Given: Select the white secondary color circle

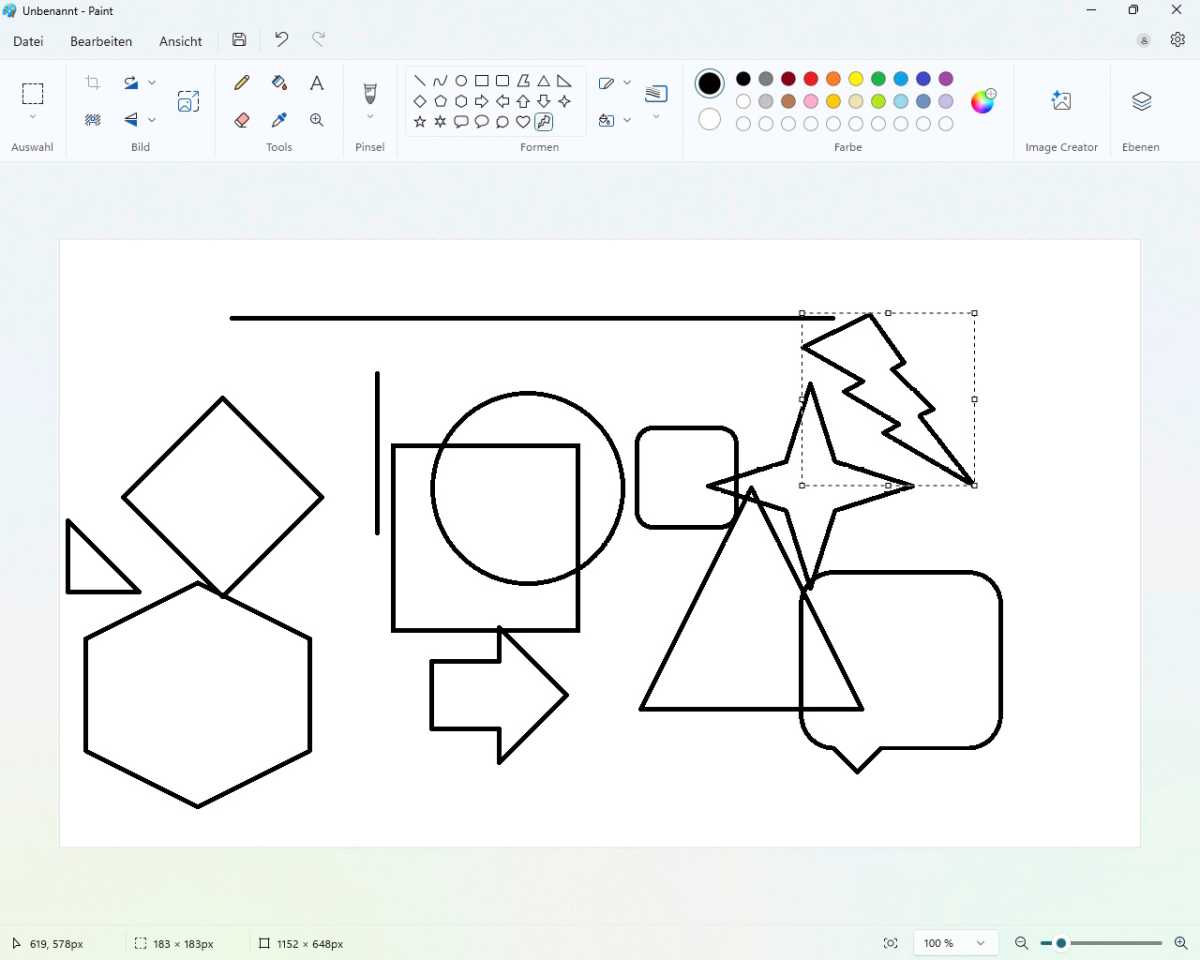Looking at the screenshot, I should [x=709, y=120].
